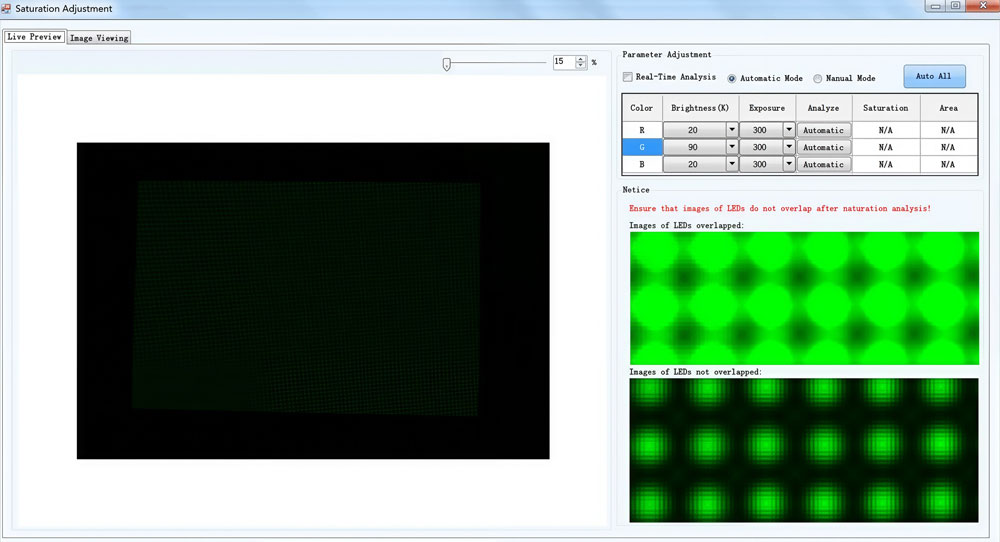The width and height of the screenshot is (1000, 542).
Task: Click the Analyze column header
Action: [823, 108]
